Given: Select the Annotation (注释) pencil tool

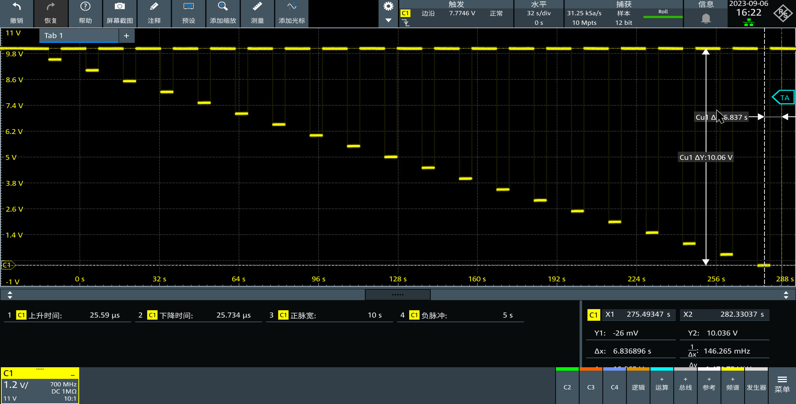Looking at the screenshot, I should click(154, 12).
